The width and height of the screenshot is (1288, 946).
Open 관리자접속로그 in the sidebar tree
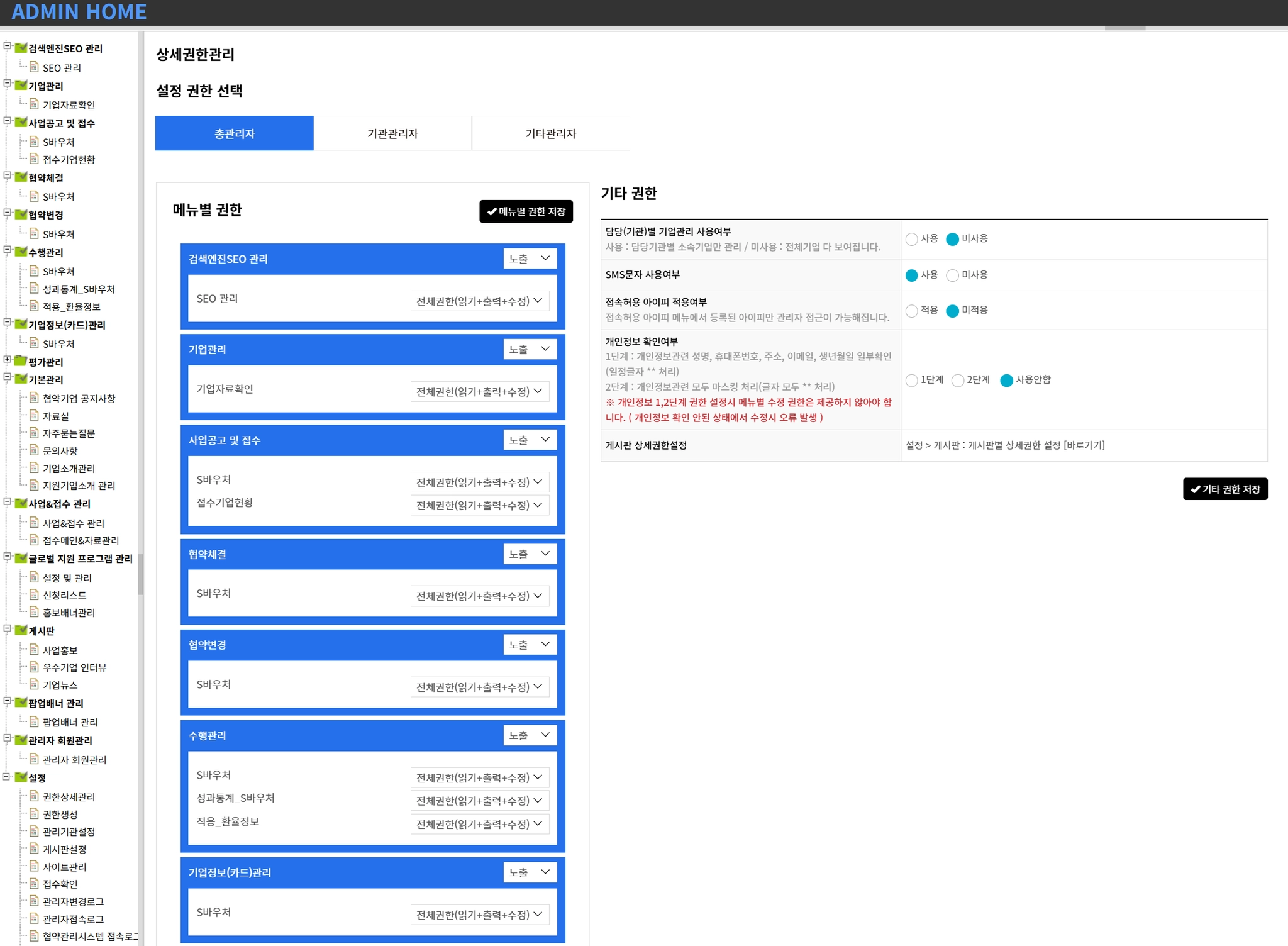(x=73, y=919)
